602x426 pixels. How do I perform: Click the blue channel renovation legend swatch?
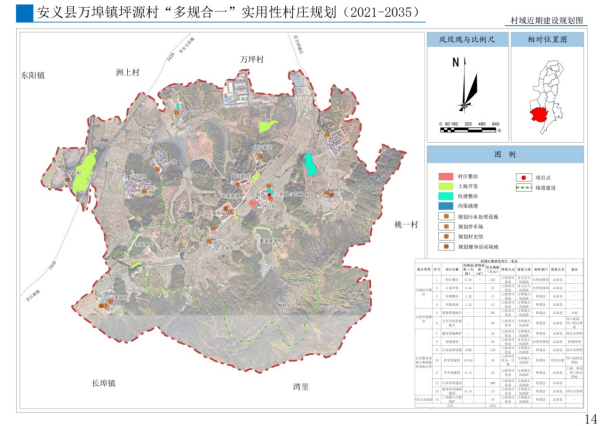[446, 207]
